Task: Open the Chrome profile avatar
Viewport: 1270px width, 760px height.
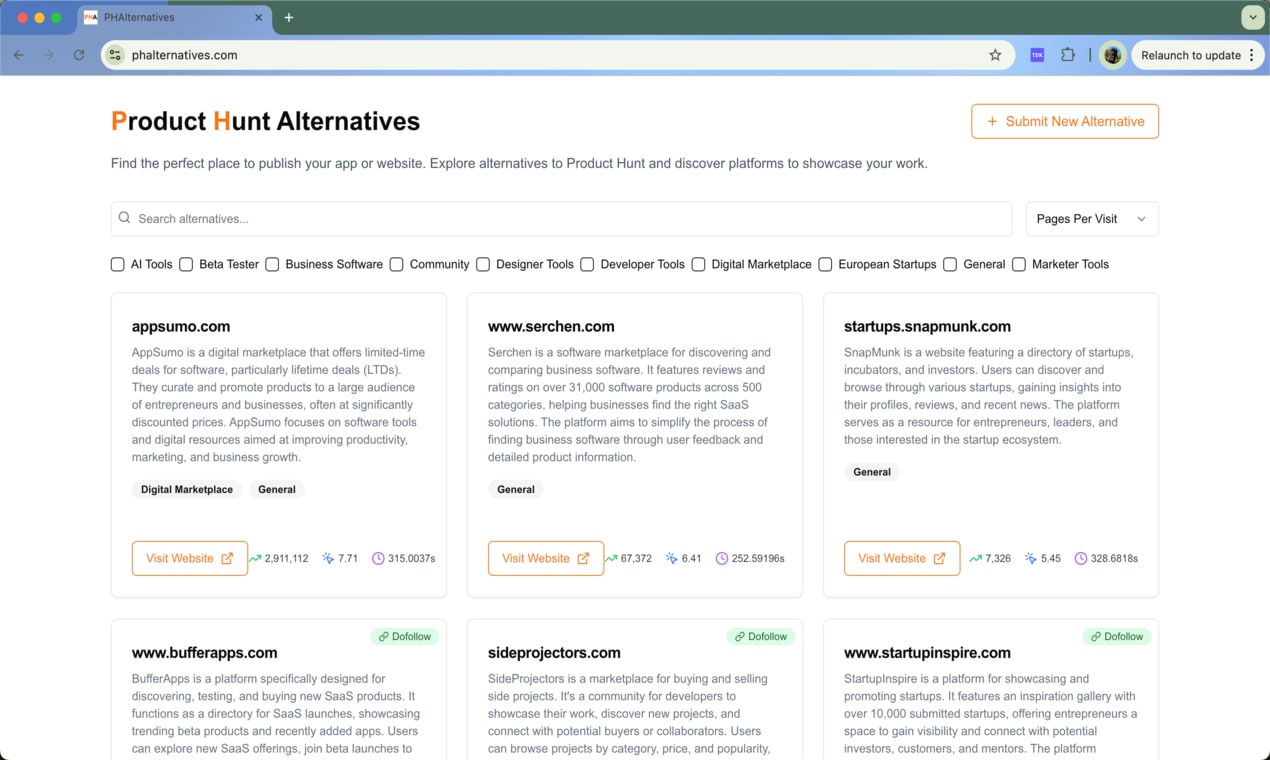Action: click(x=1112, y=55)
